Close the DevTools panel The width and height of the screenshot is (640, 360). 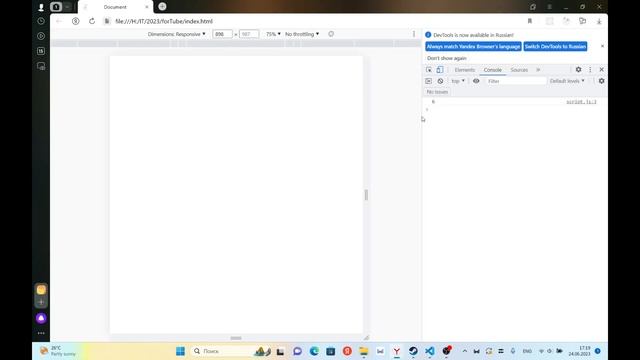pos(601,70)
